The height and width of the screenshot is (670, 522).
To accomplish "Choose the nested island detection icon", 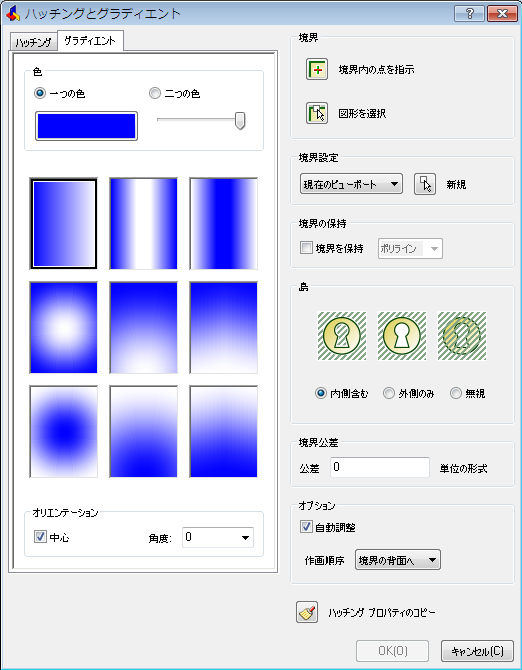I will [342, 336].
